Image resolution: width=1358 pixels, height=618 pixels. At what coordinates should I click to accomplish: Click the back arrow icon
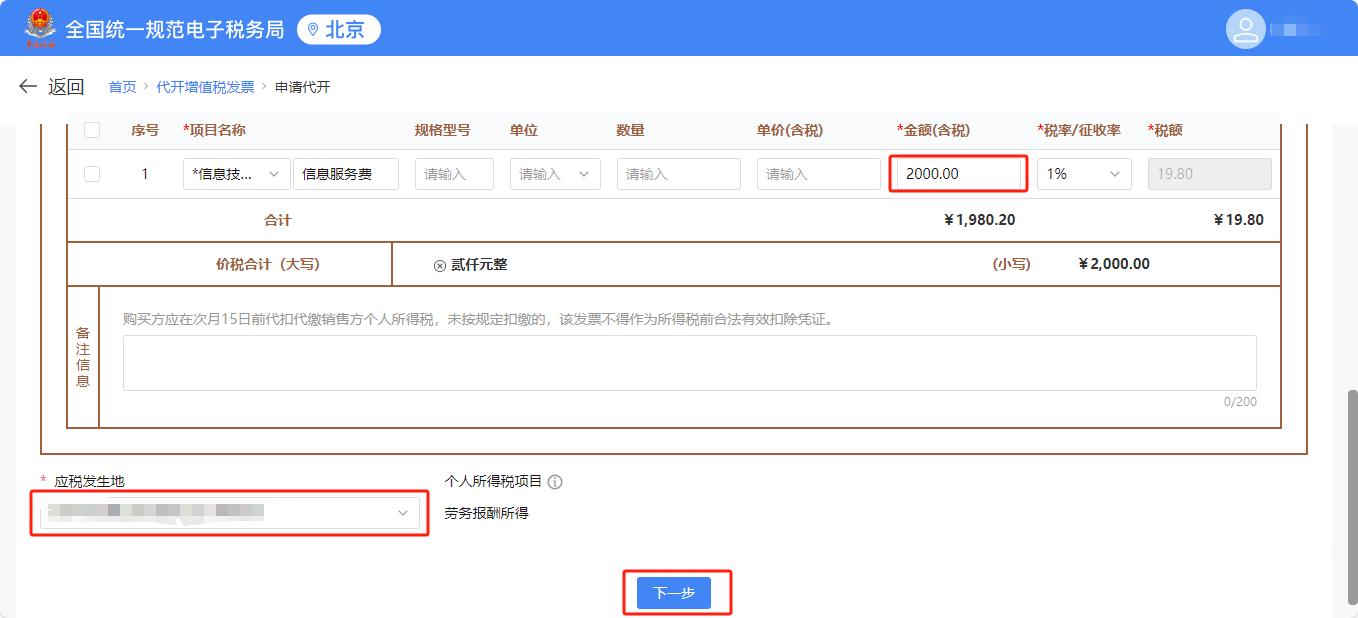tap(28, 87)
